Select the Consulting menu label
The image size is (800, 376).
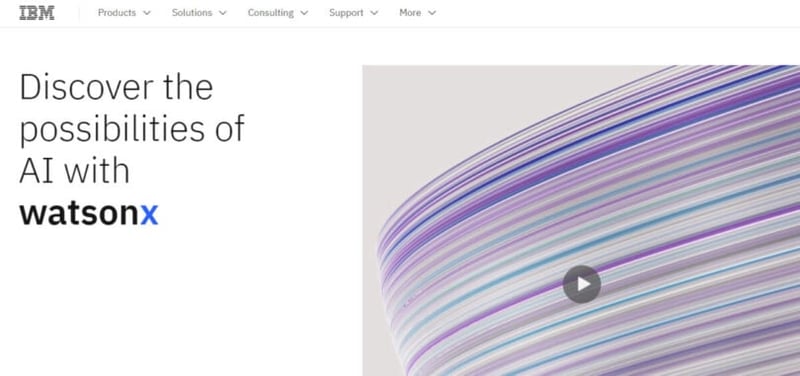tap(270, 13)
